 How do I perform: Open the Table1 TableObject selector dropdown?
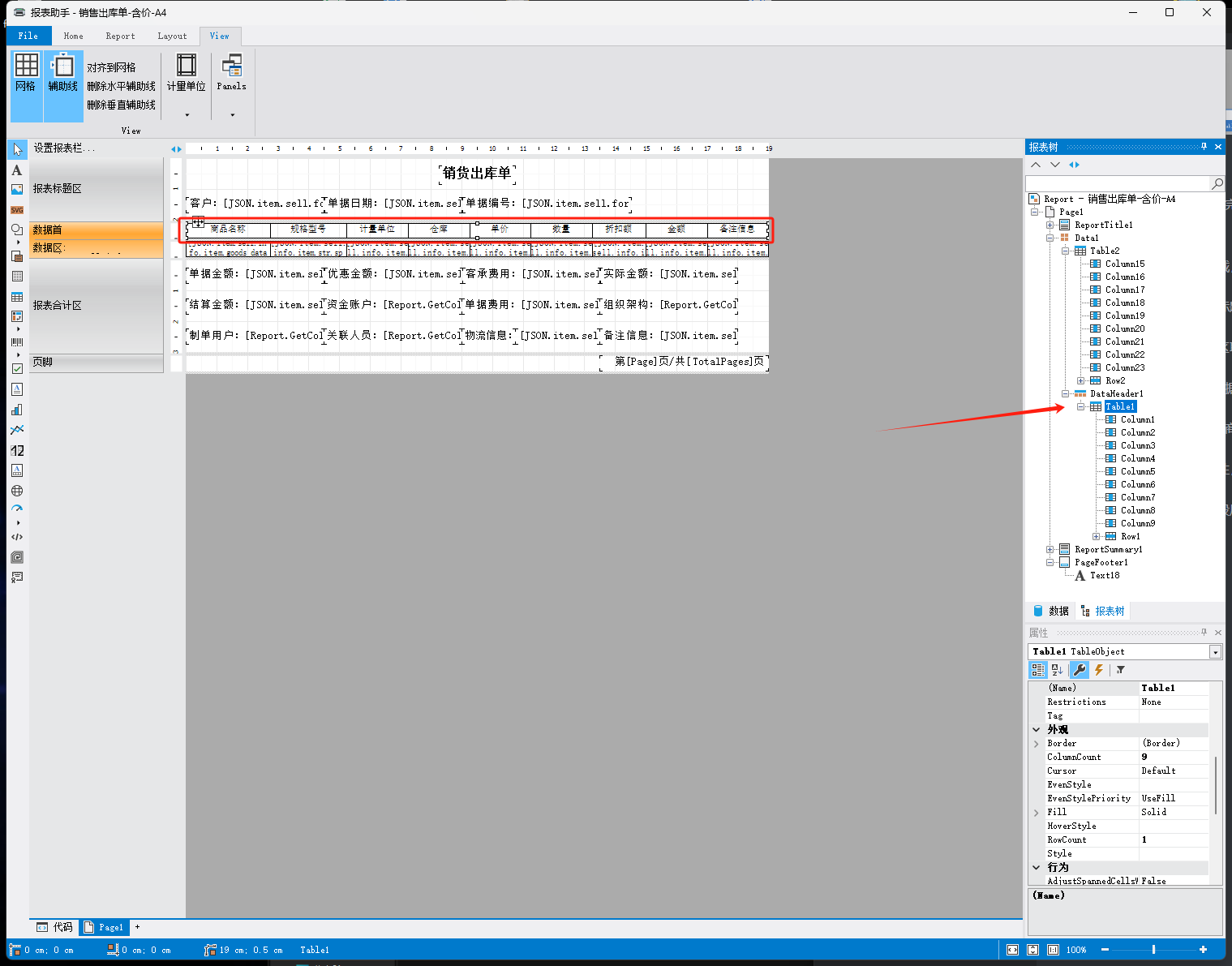[x=1215, y=652]
